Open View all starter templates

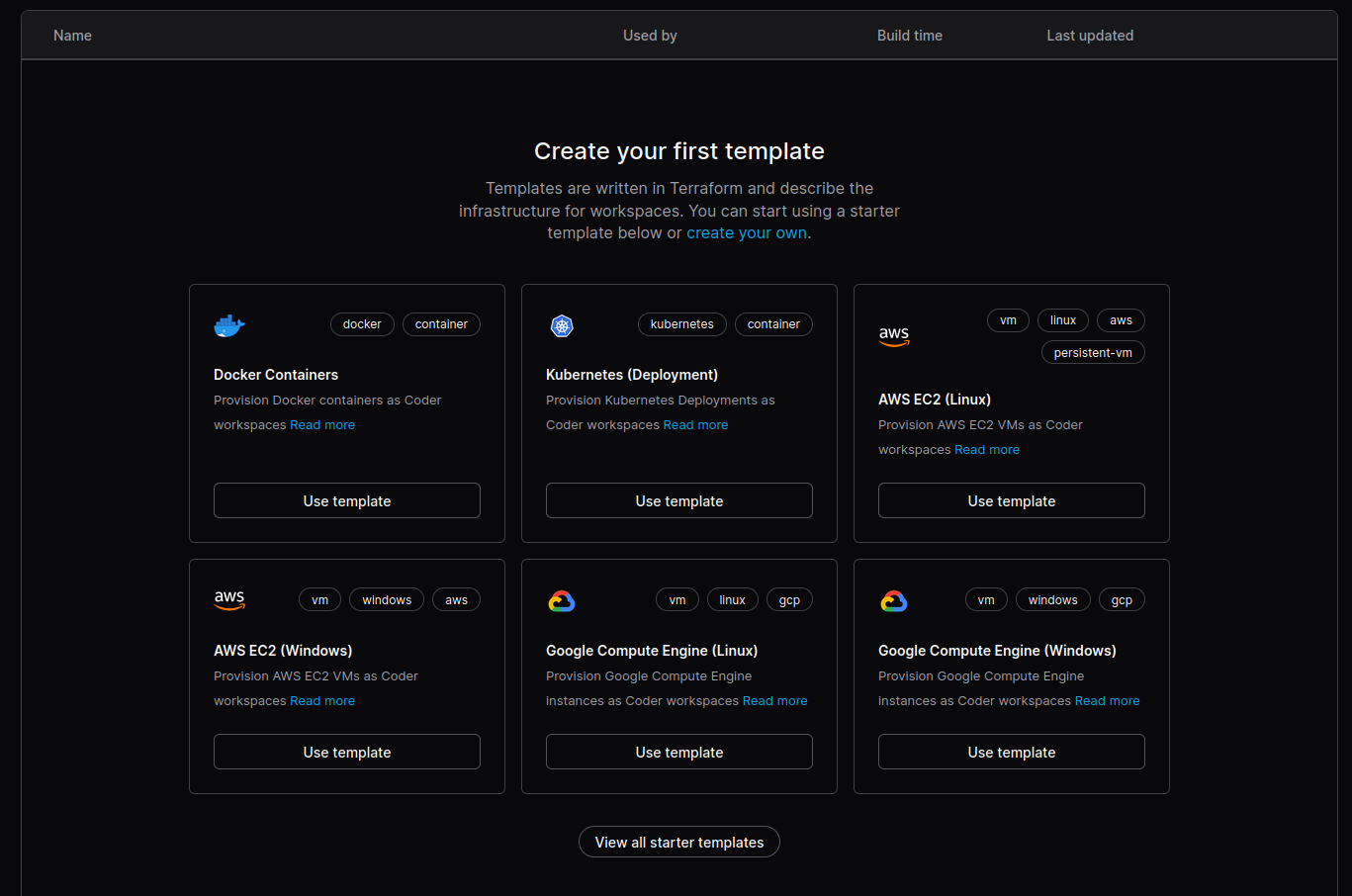(679, 842)
